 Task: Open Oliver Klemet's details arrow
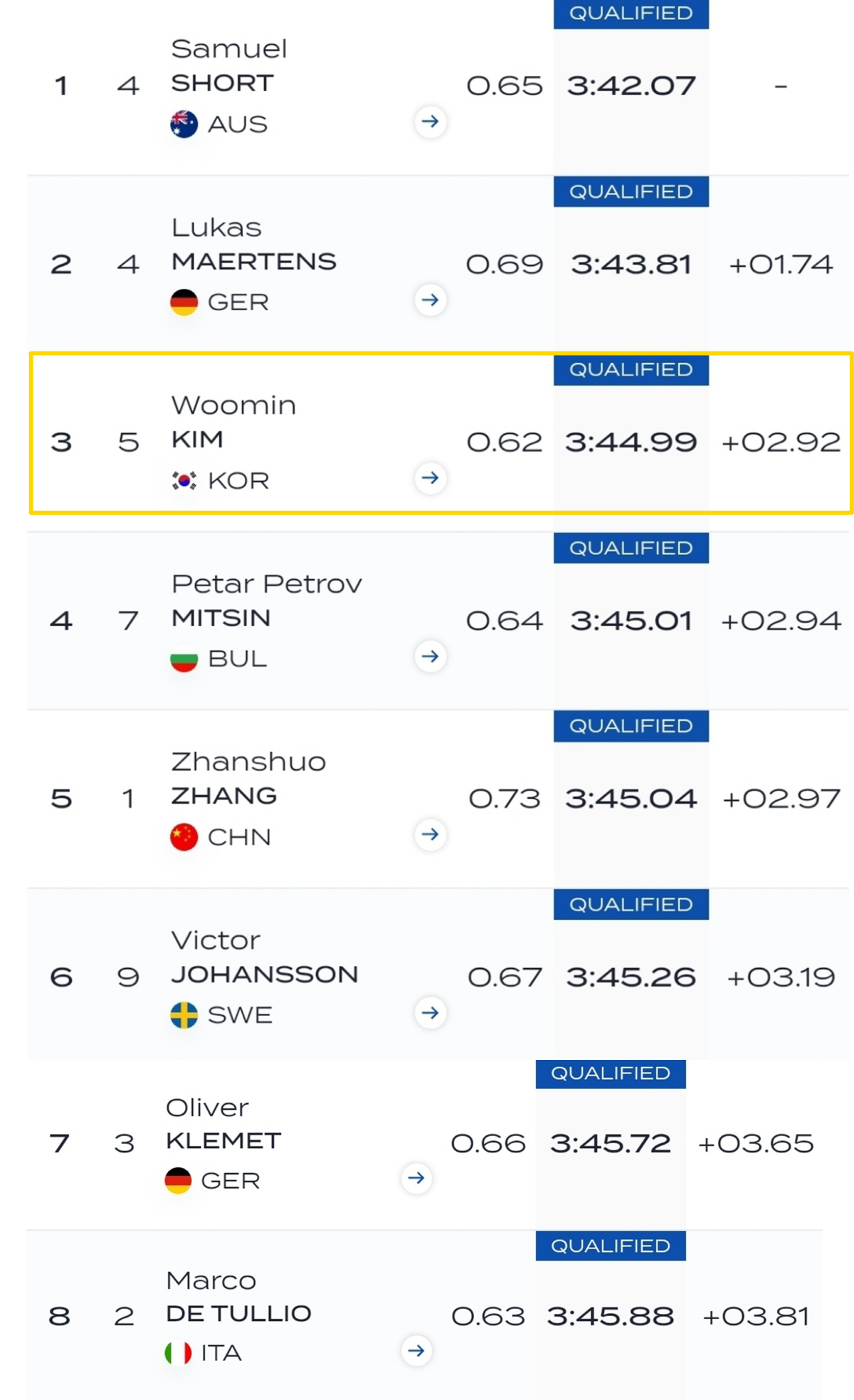point(416,1179)
